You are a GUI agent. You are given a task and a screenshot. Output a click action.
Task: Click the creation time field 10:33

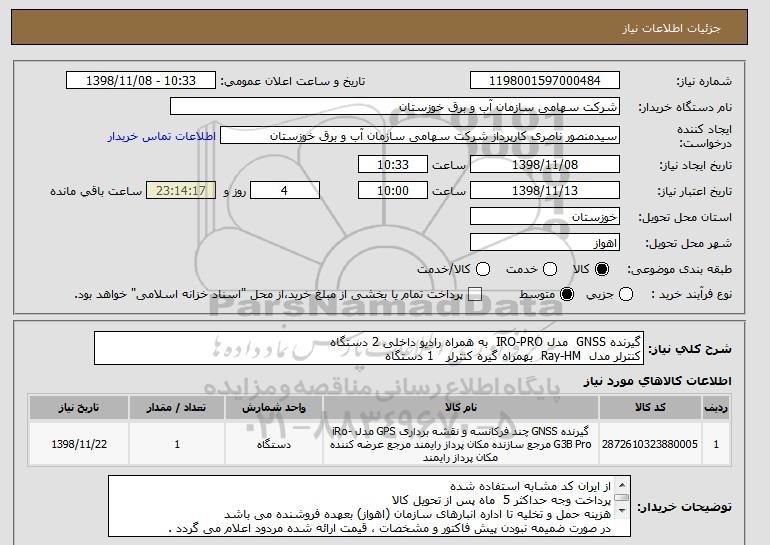point(393,164)
